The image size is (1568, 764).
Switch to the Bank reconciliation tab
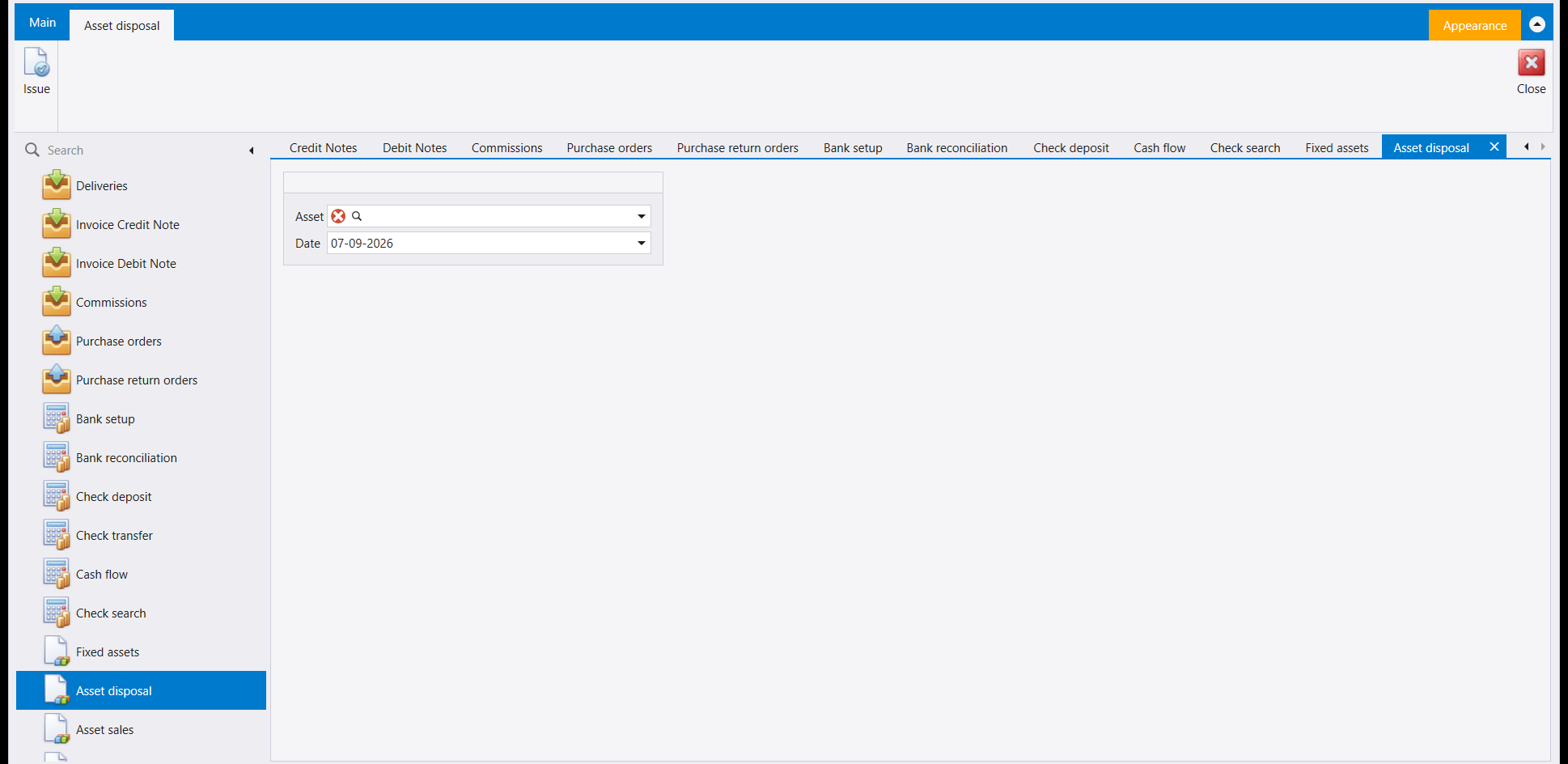(x=957, y=148)
